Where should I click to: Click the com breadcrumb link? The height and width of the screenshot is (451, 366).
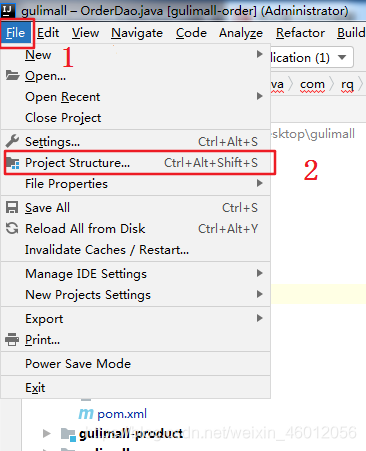coord(312,84)
